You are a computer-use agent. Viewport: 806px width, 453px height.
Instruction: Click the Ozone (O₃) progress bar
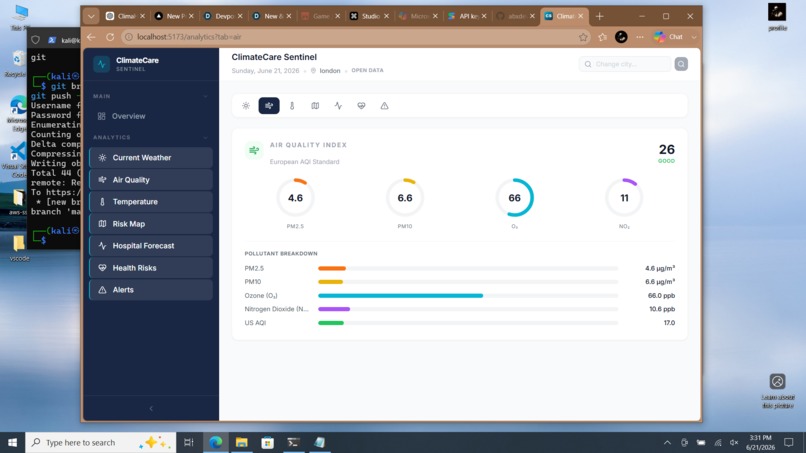[468, 296]
